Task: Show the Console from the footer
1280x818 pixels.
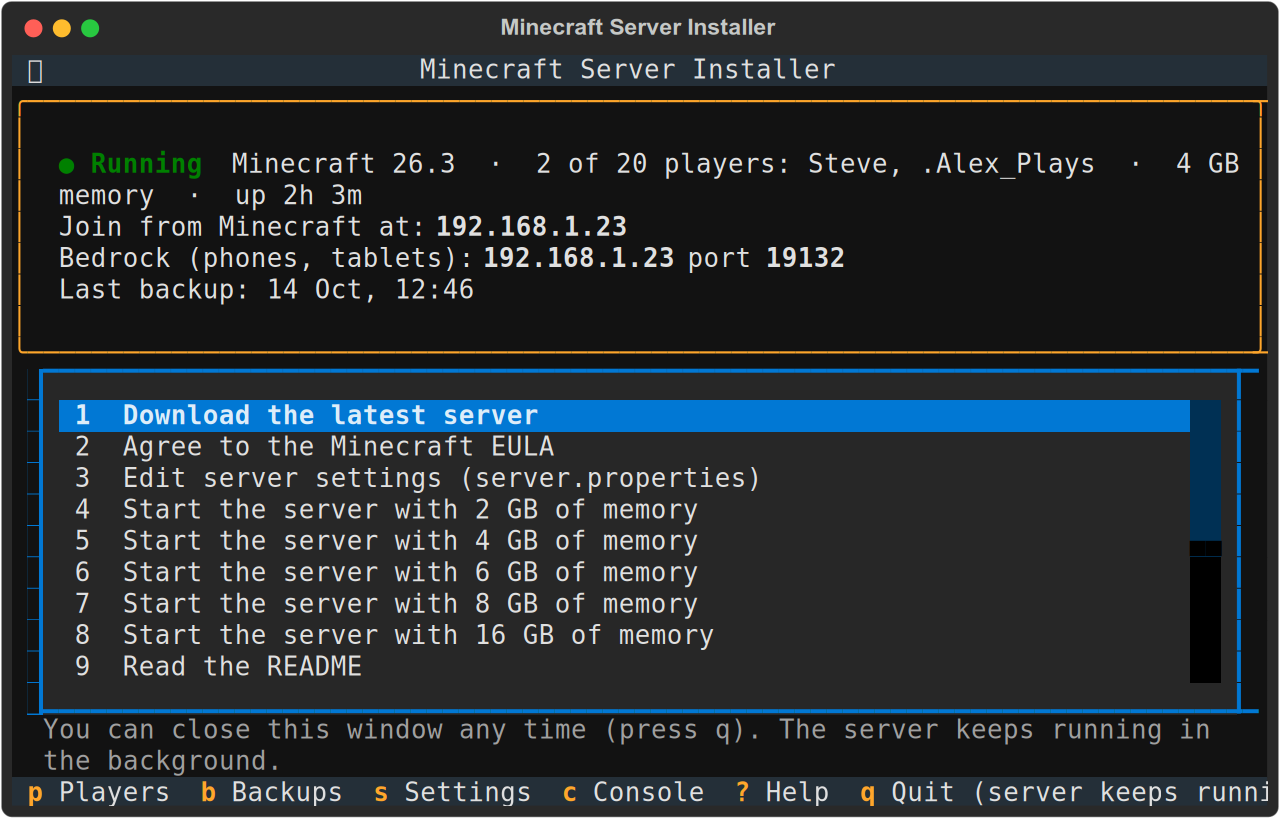Action: (x=633, y=793)
